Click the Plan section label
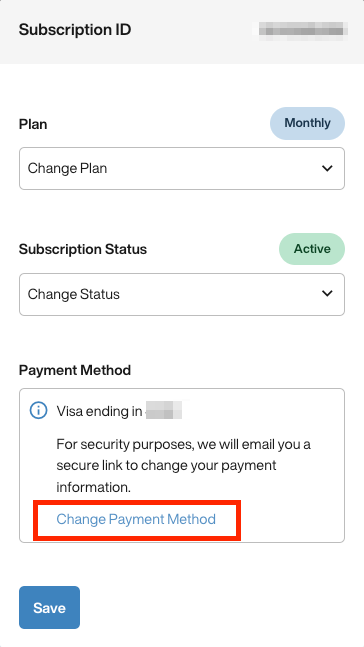Viewport: 364px width, 647px height. tap(33, 124)
